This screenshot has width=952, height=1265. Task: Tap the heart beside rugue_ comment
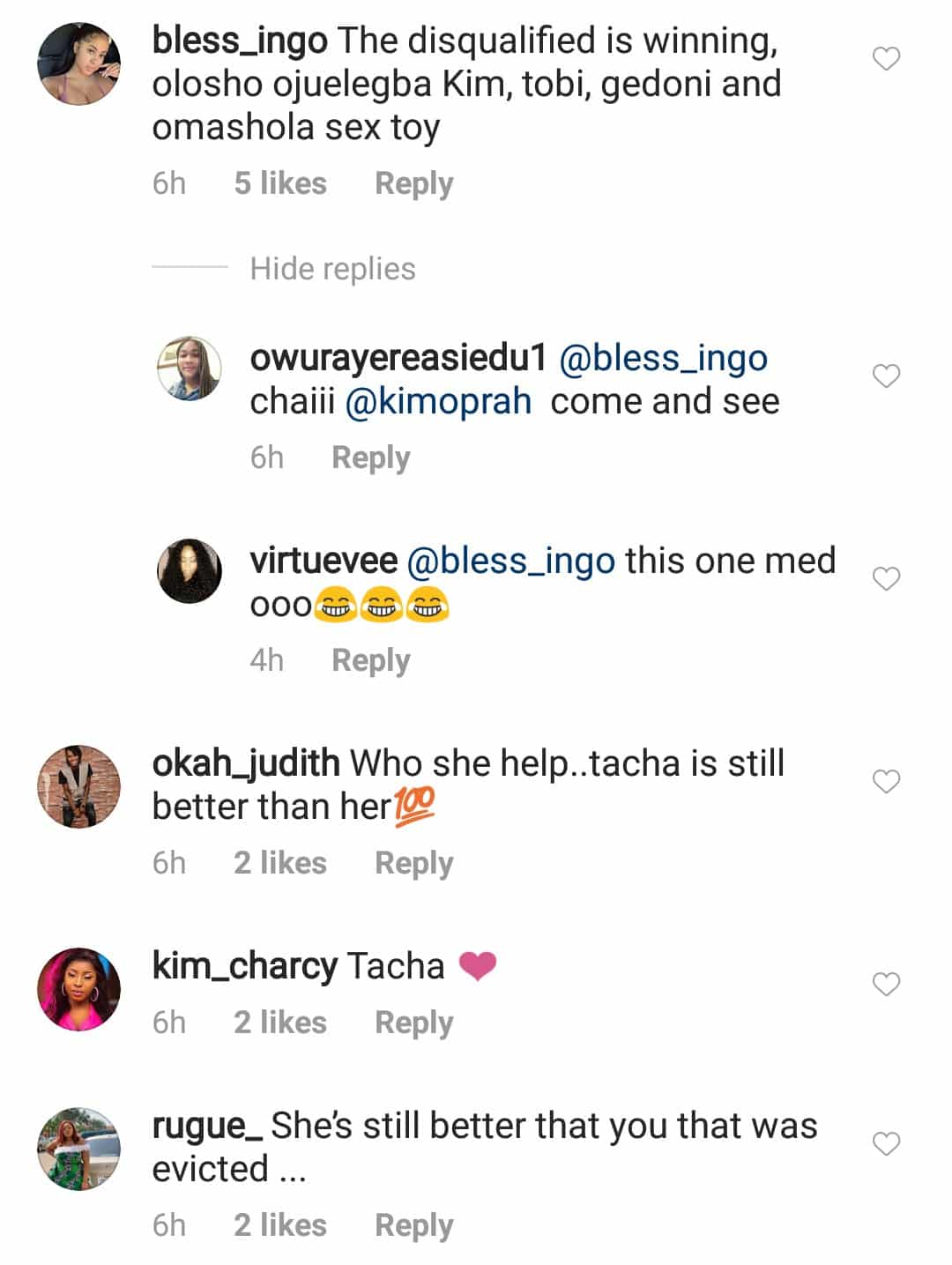[x=886, y=1144]
